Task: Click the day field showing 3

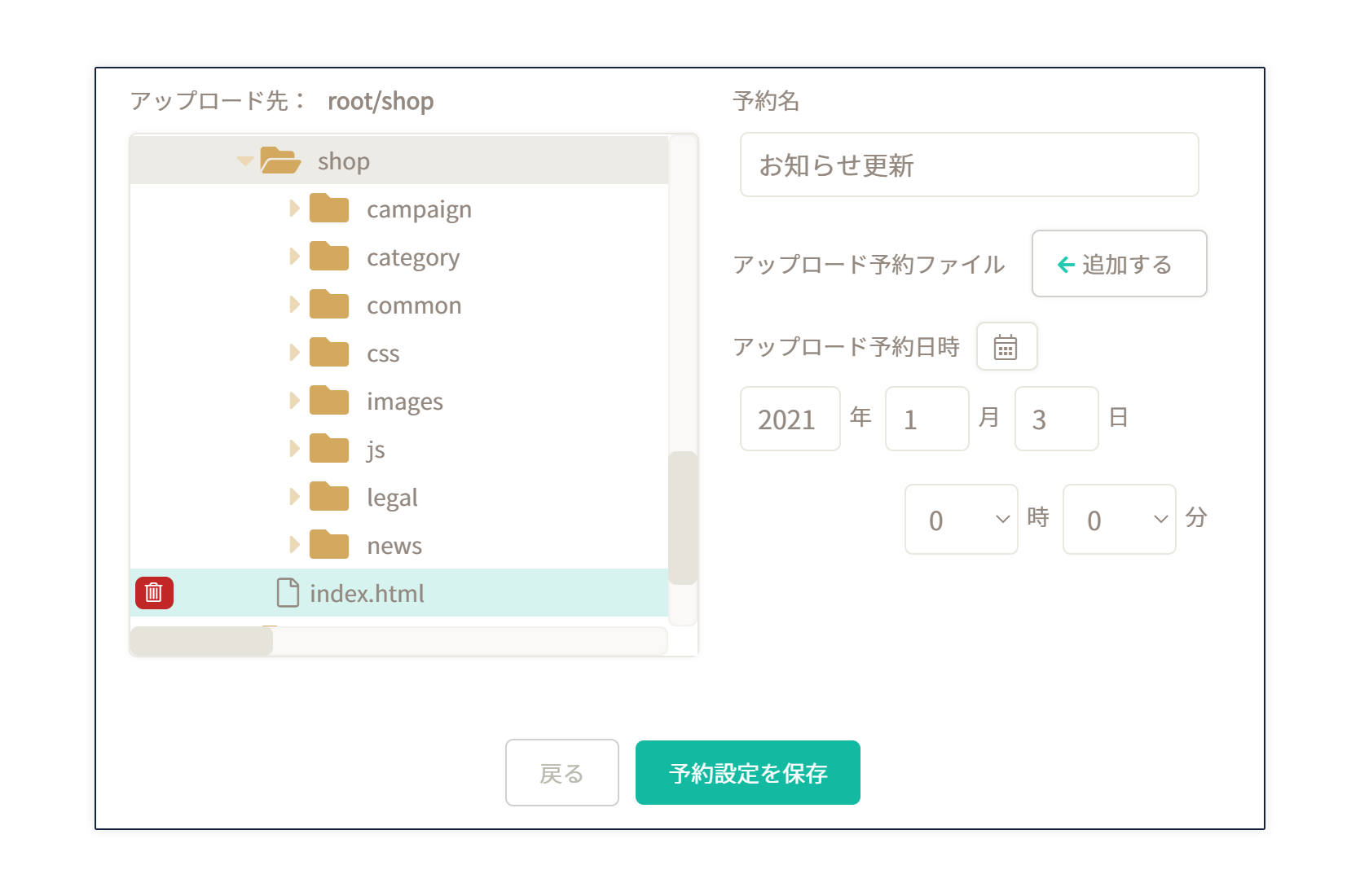Action: (x=1057, y=419)
